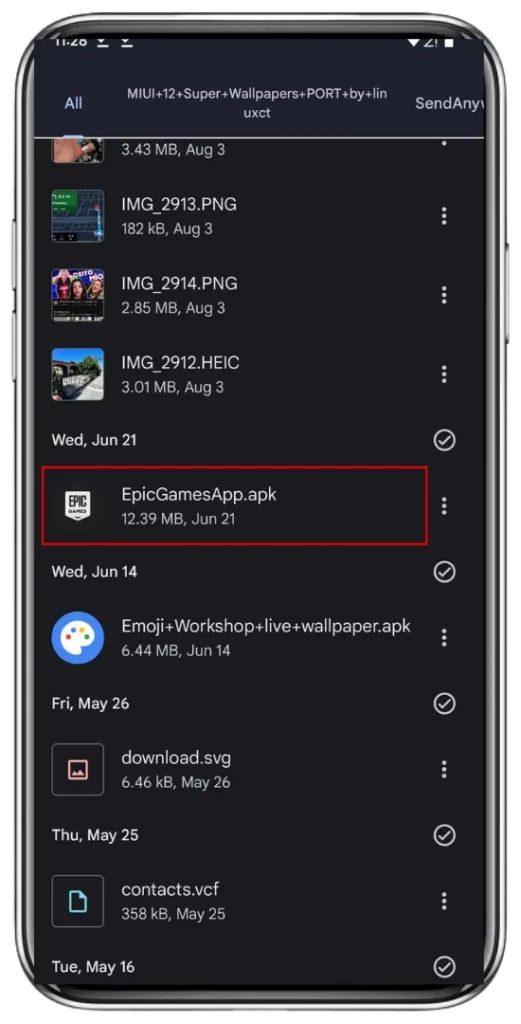Screen dimensions: 521x1024
Task: Tap the download.svg image file icon
Action: pyautogui.click(x=78, y=769)
